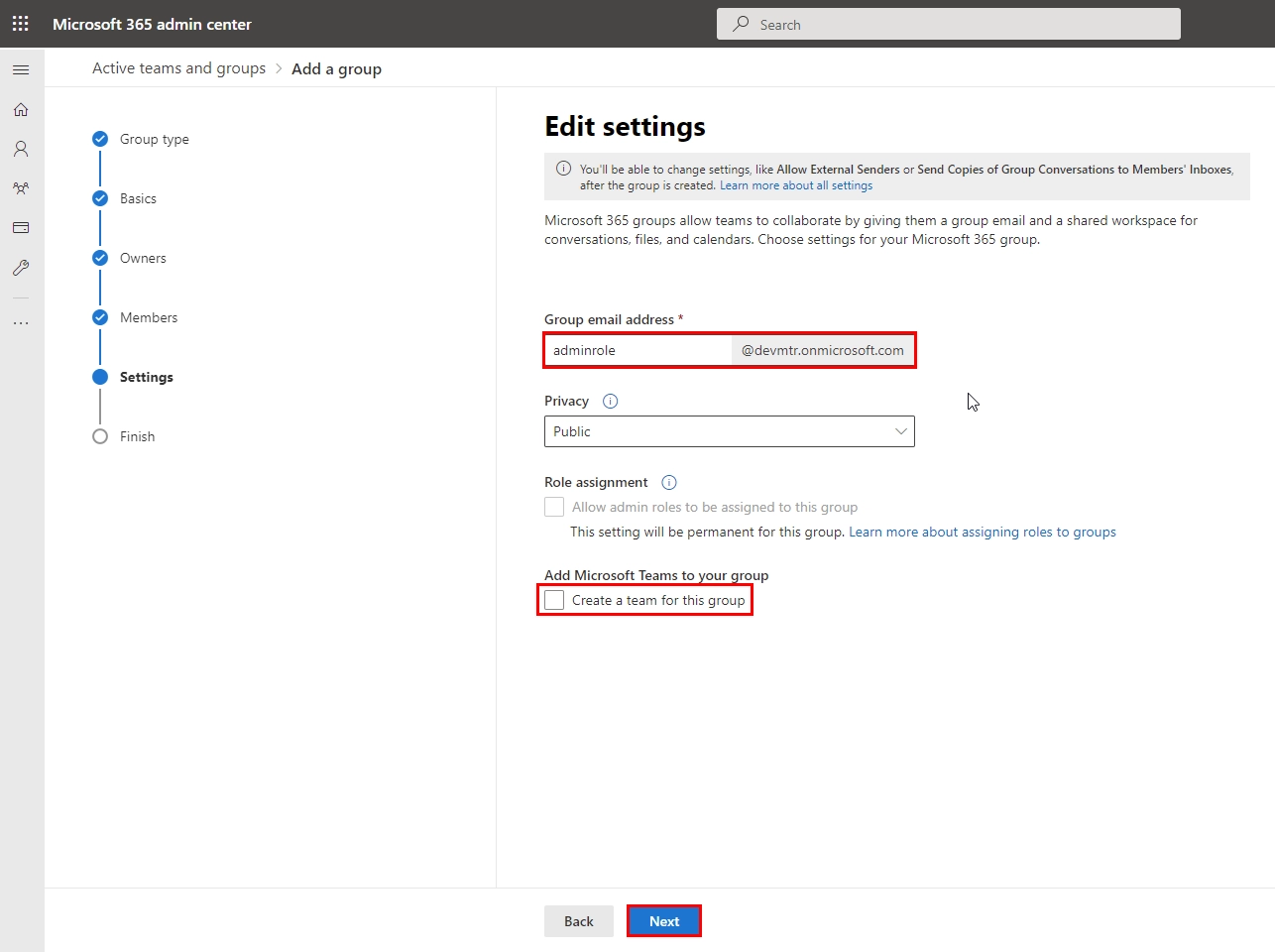Click the Privacy info icon

coord(611,402)
